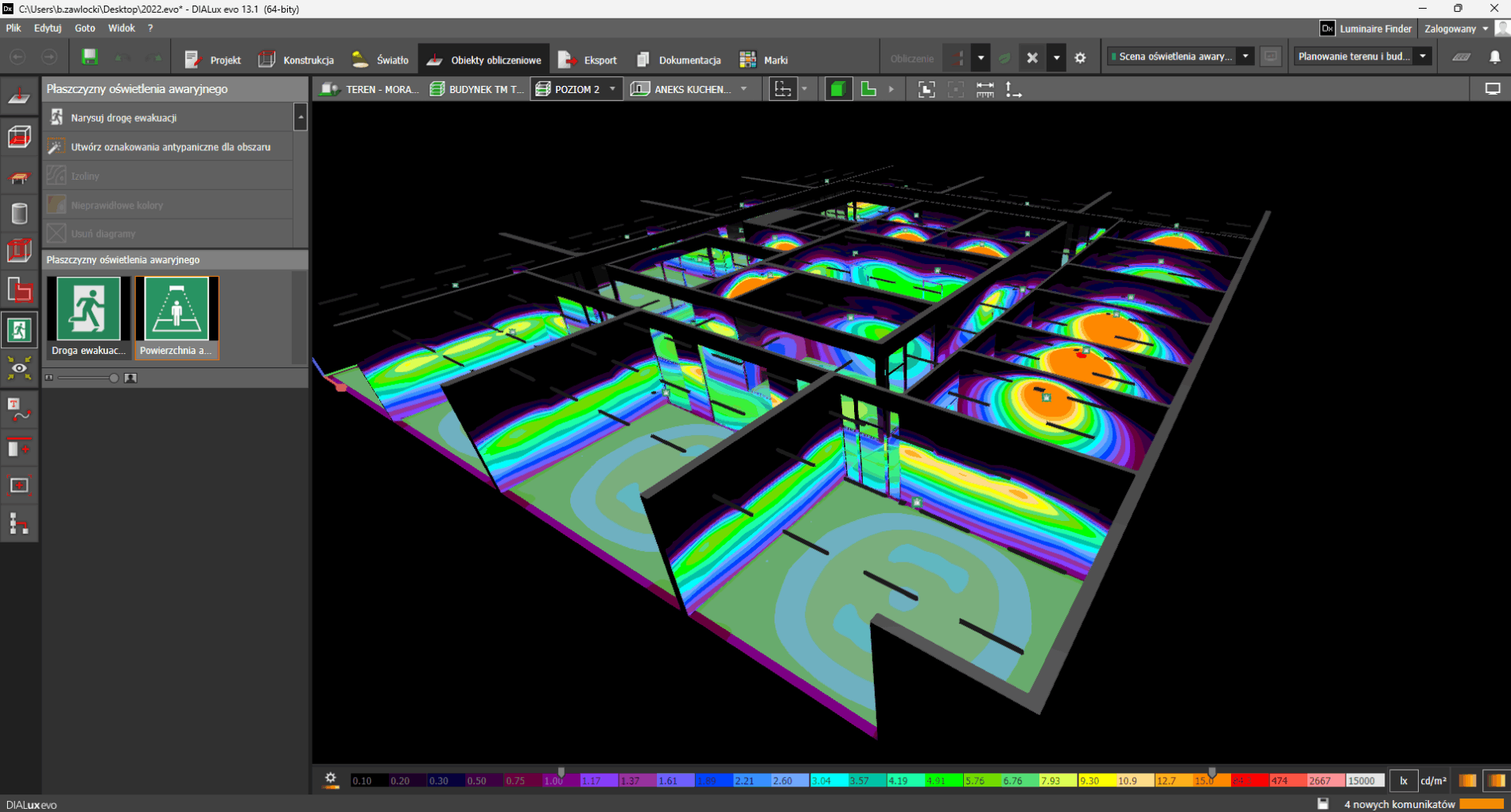Expand the Scena oświetlenia awaryjnego dropdown
Screen dimensions: 1511x812
pos(1245,56)
